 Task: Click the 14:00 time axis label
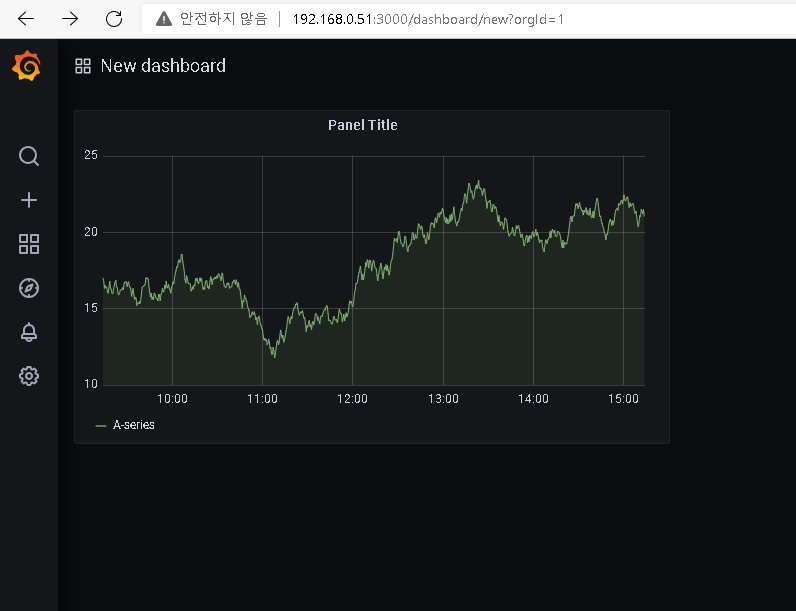(533, 399)
